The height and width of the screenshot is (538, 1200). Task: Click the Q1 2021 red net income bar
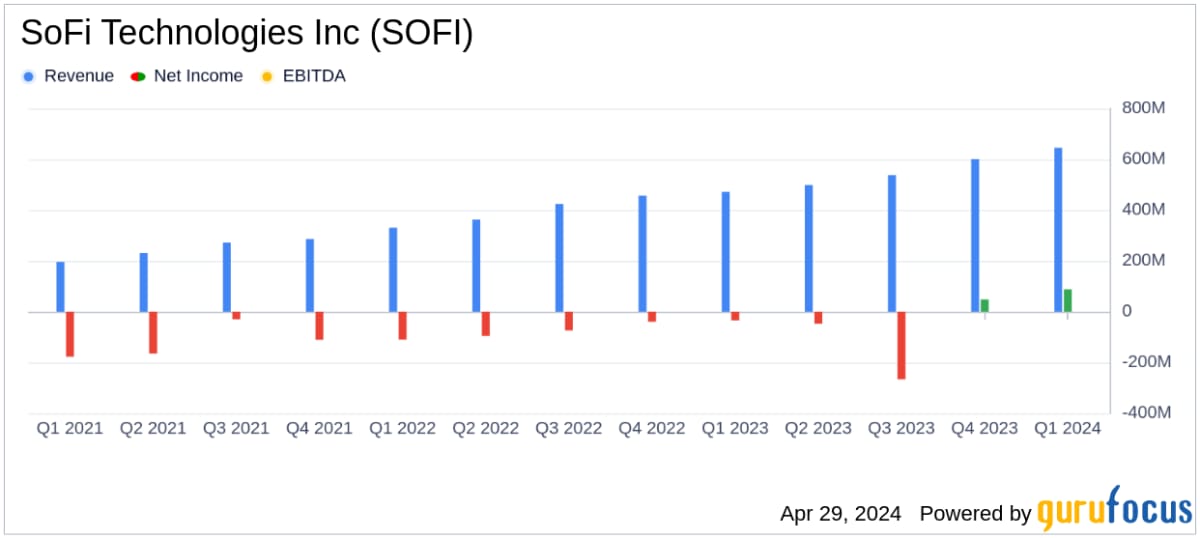(70, 334)
